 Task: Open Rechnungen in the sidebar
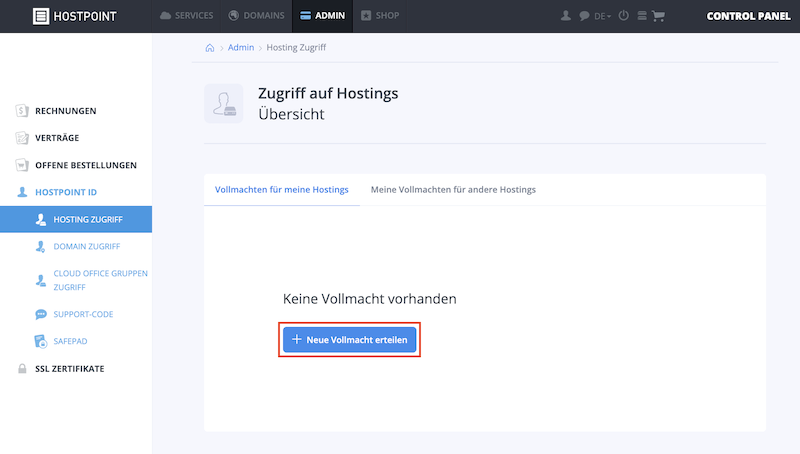coord(65,111)
